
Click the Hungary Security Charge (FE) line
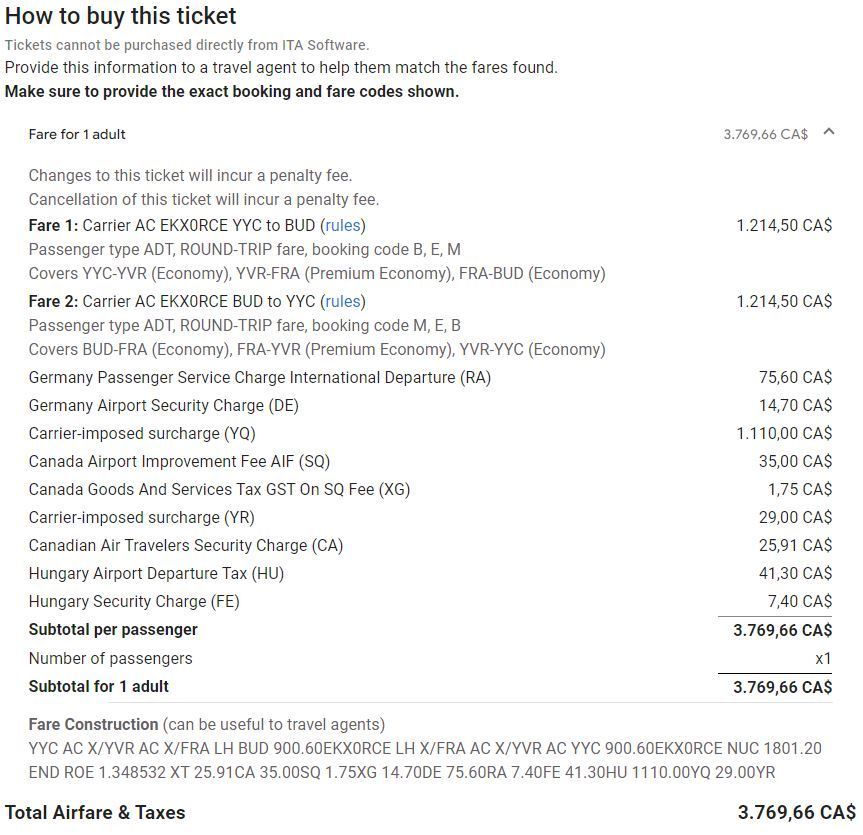point(134,602)
